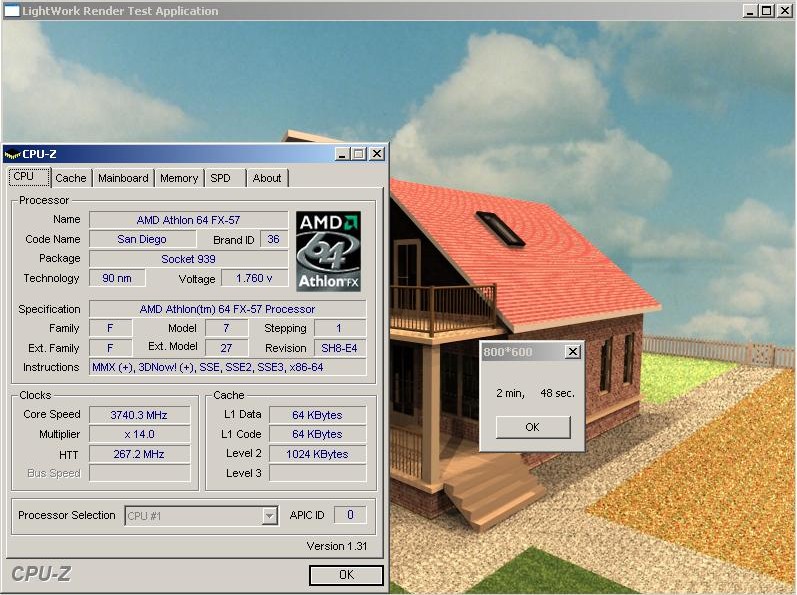Close the LightWork Render Test Application
The image size is (797, 595).
tap(784, 11)
